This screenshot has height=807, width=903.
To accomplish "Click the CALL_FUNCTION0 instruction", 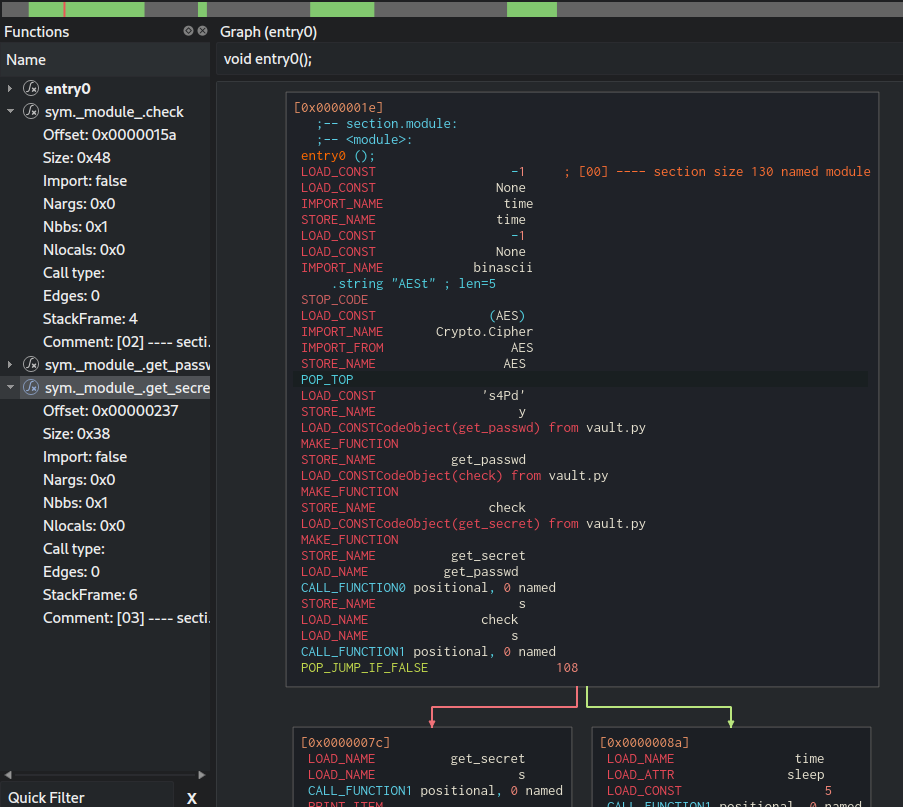I will pos(428,588).
